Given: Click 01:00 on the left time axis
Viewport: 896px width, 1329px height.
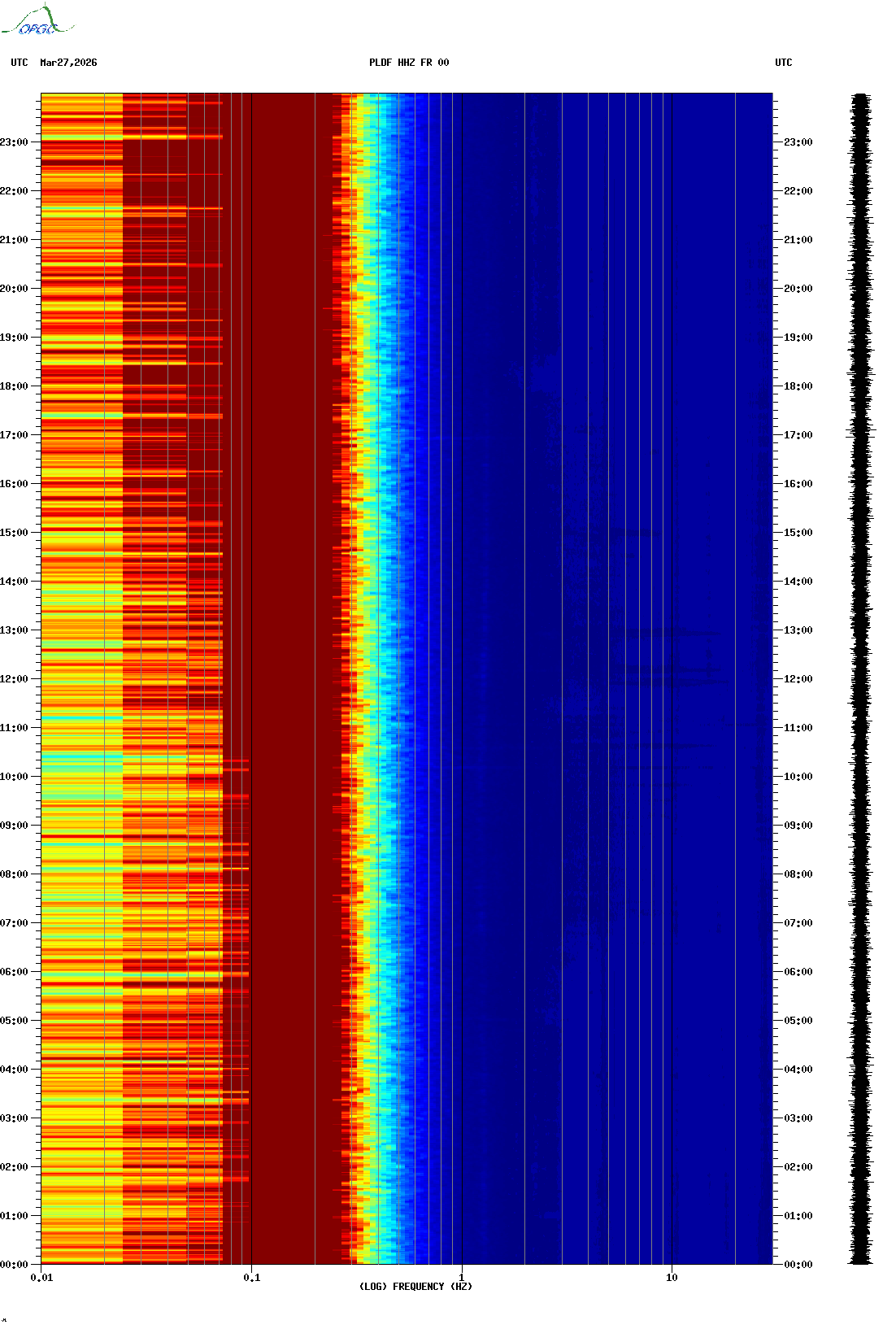Looking at the screenshot, I should click(14, 1216).
